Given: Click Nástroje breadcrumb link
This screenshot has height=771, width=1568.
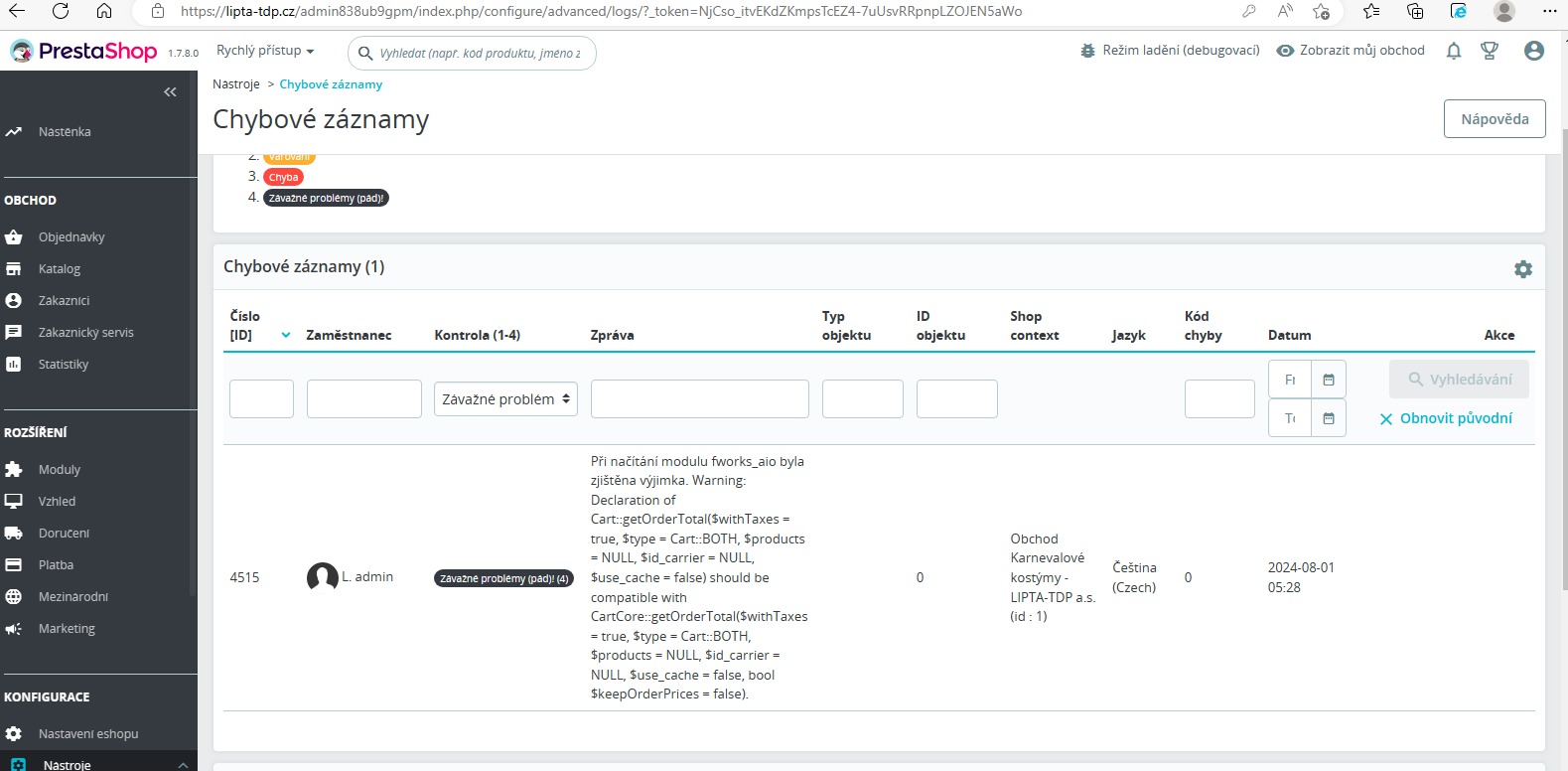Looking at the screenshot, I should (235, 84).
